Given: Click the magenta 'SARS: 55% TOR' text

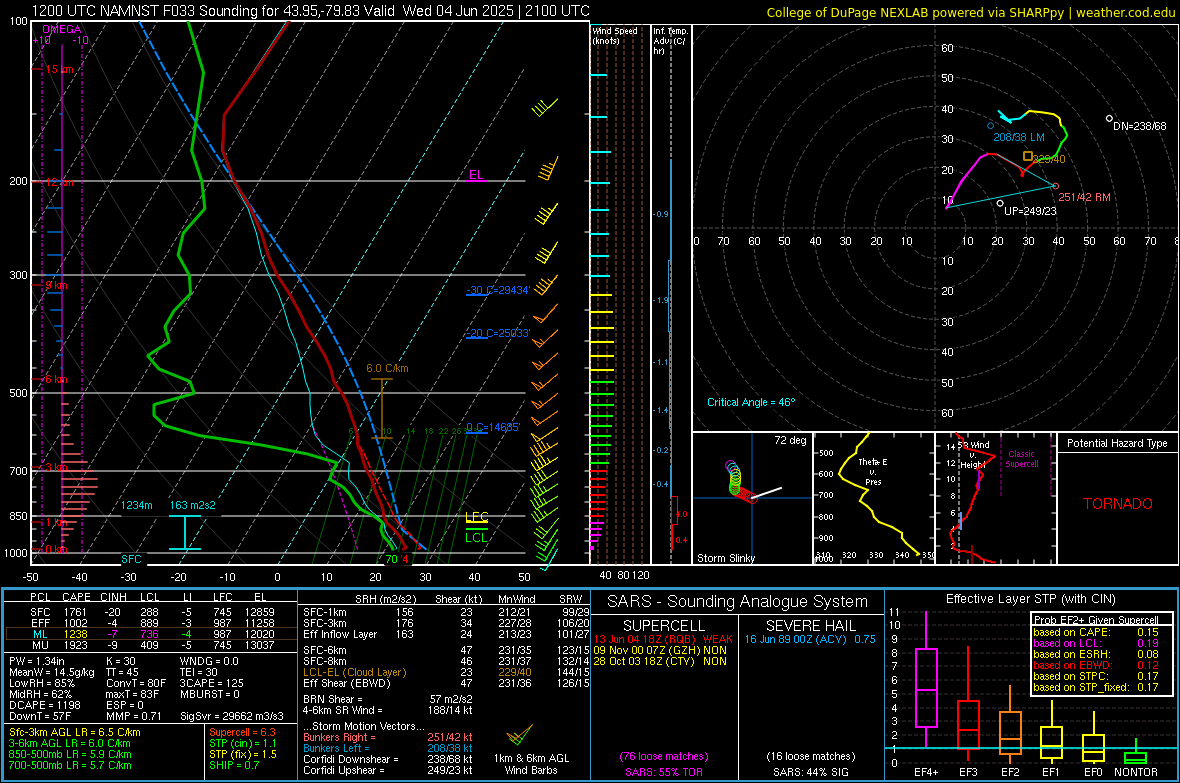Looking at the screenshot, I should click(663, 772).
